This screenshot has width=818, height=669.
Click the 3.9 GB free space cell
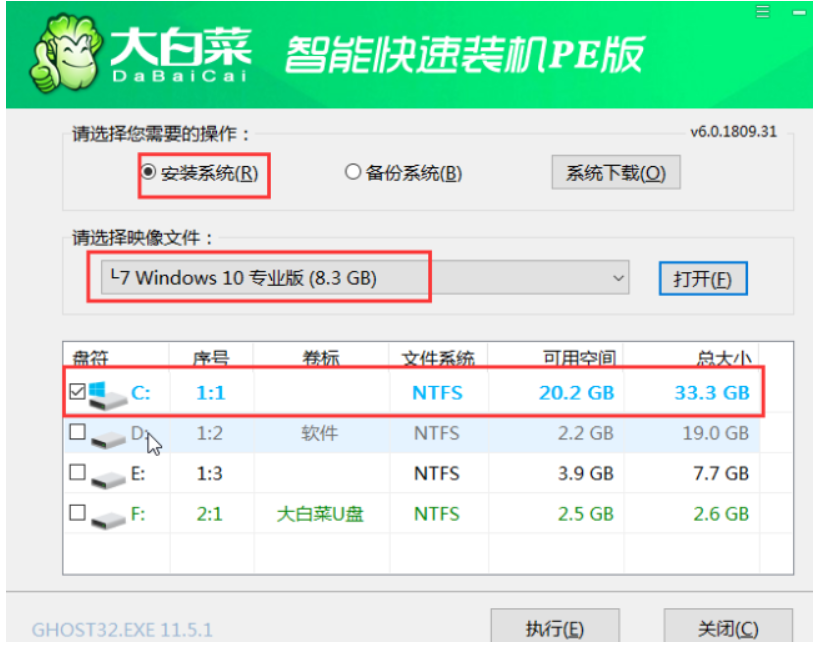click(x=585, y=473)
